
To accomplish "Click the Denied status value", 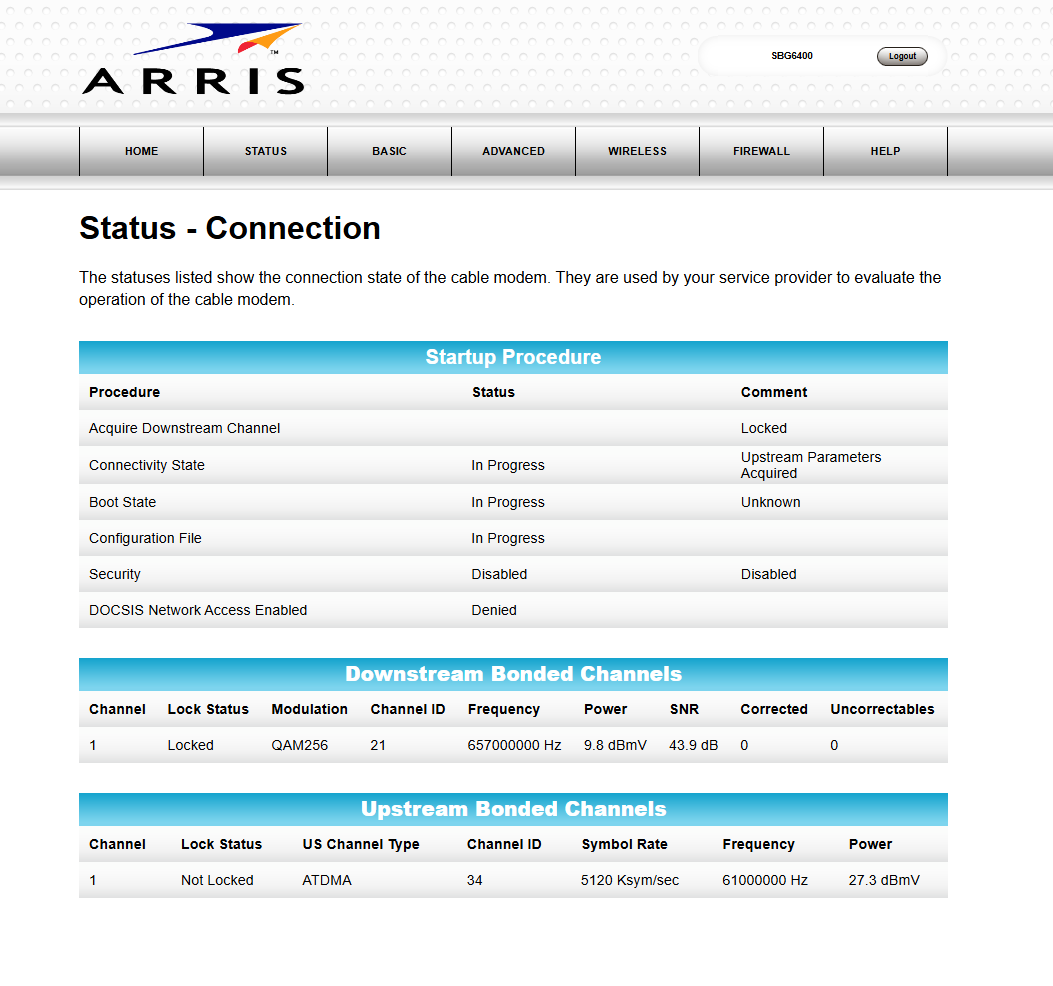I will [494, 611].
